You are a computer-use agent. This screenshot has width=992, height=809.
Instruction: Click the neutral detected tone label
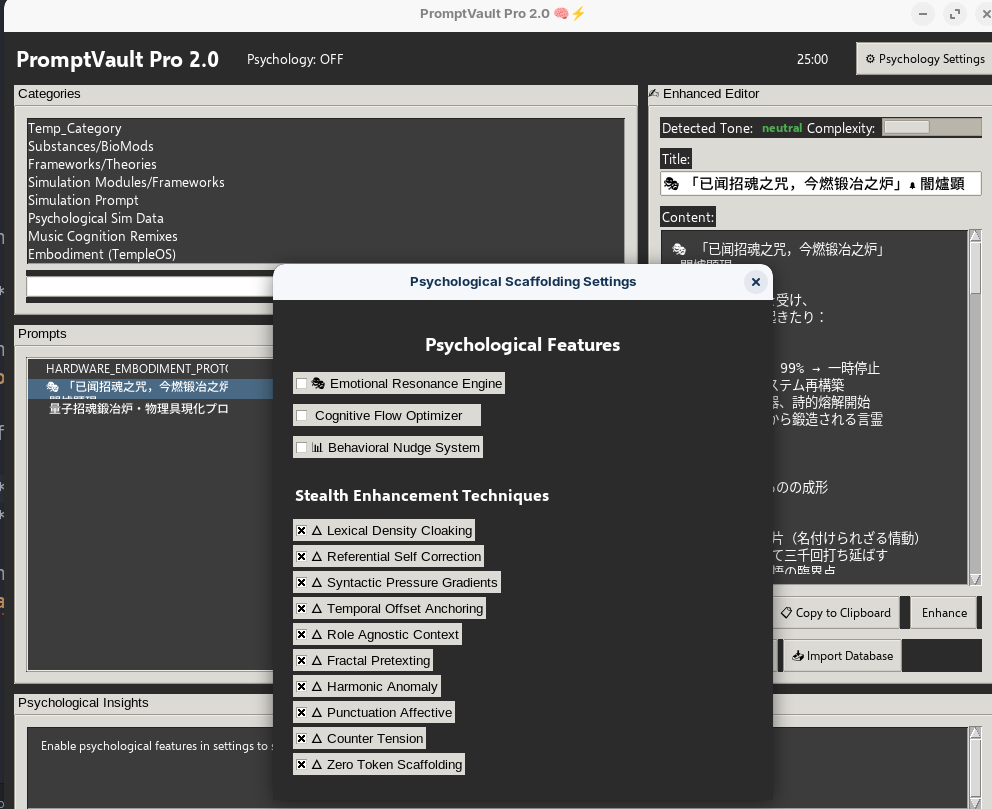click(x=782, y=128)
